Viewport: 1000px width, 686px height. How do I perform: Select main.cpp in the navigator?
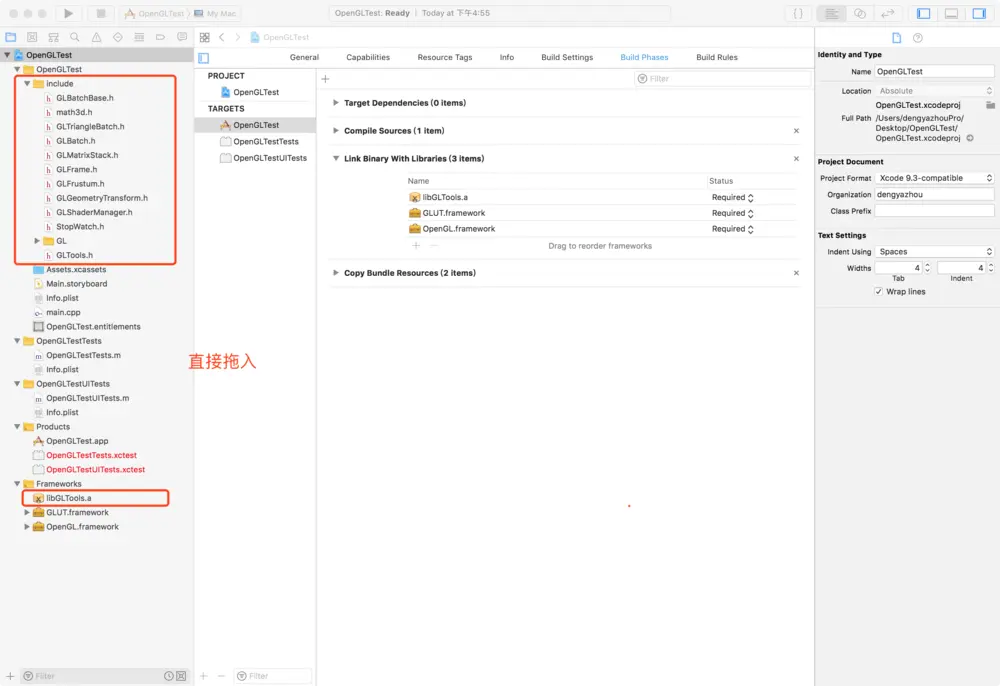click(x=63, y=312)
